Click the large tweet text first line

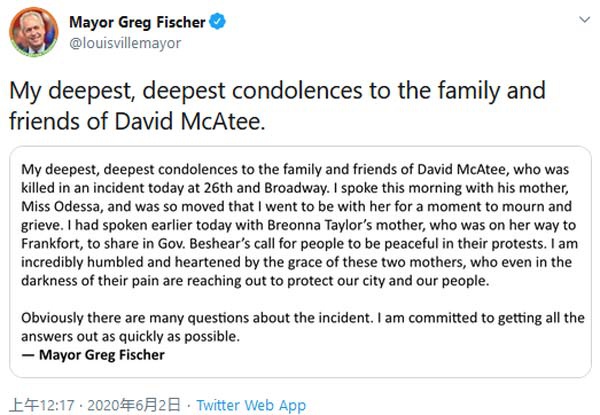(277, 91)
